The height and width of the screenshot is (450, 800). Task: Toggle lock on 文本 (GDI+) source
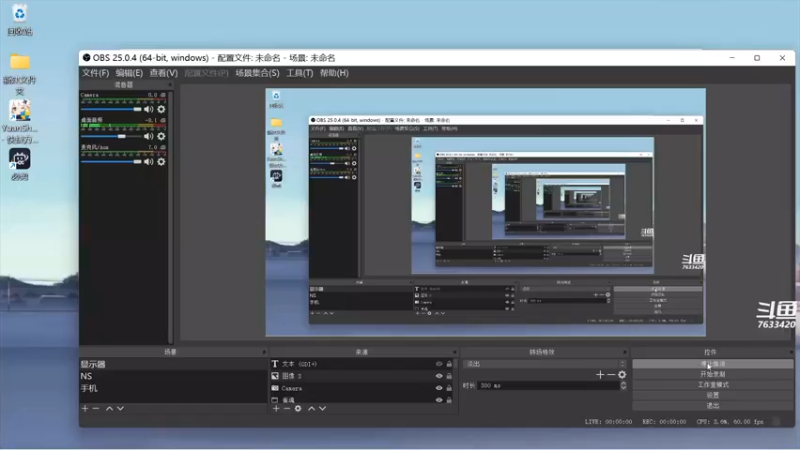[449, 364]
